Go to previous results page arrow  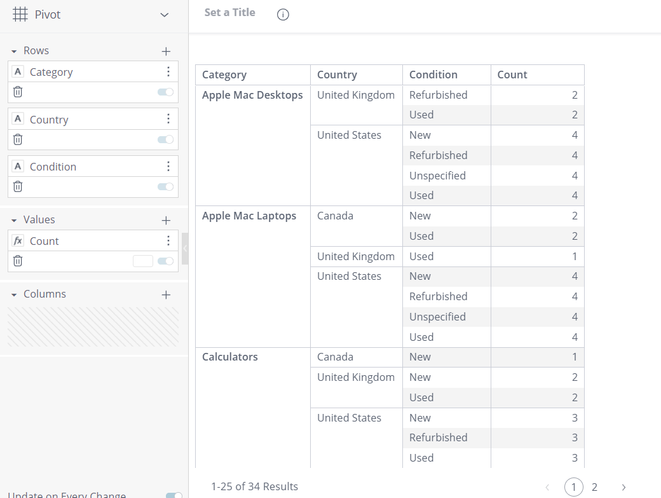[547, 487]
